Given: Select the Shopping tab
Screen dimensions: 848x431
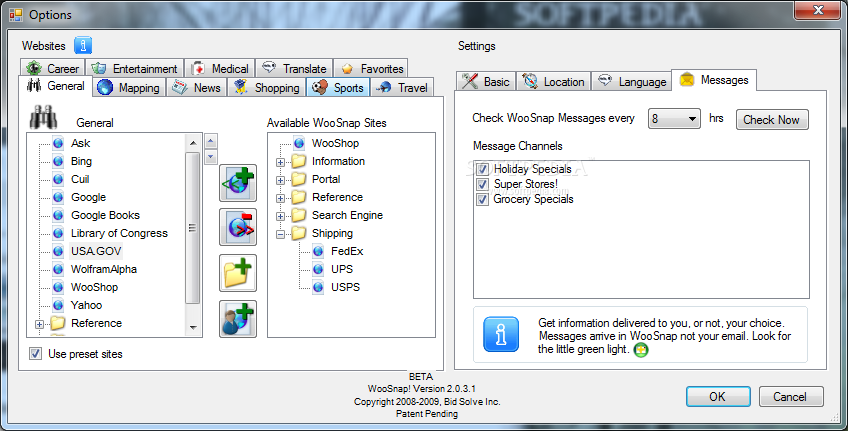Looking at the screenshot, I should point(267,88).
